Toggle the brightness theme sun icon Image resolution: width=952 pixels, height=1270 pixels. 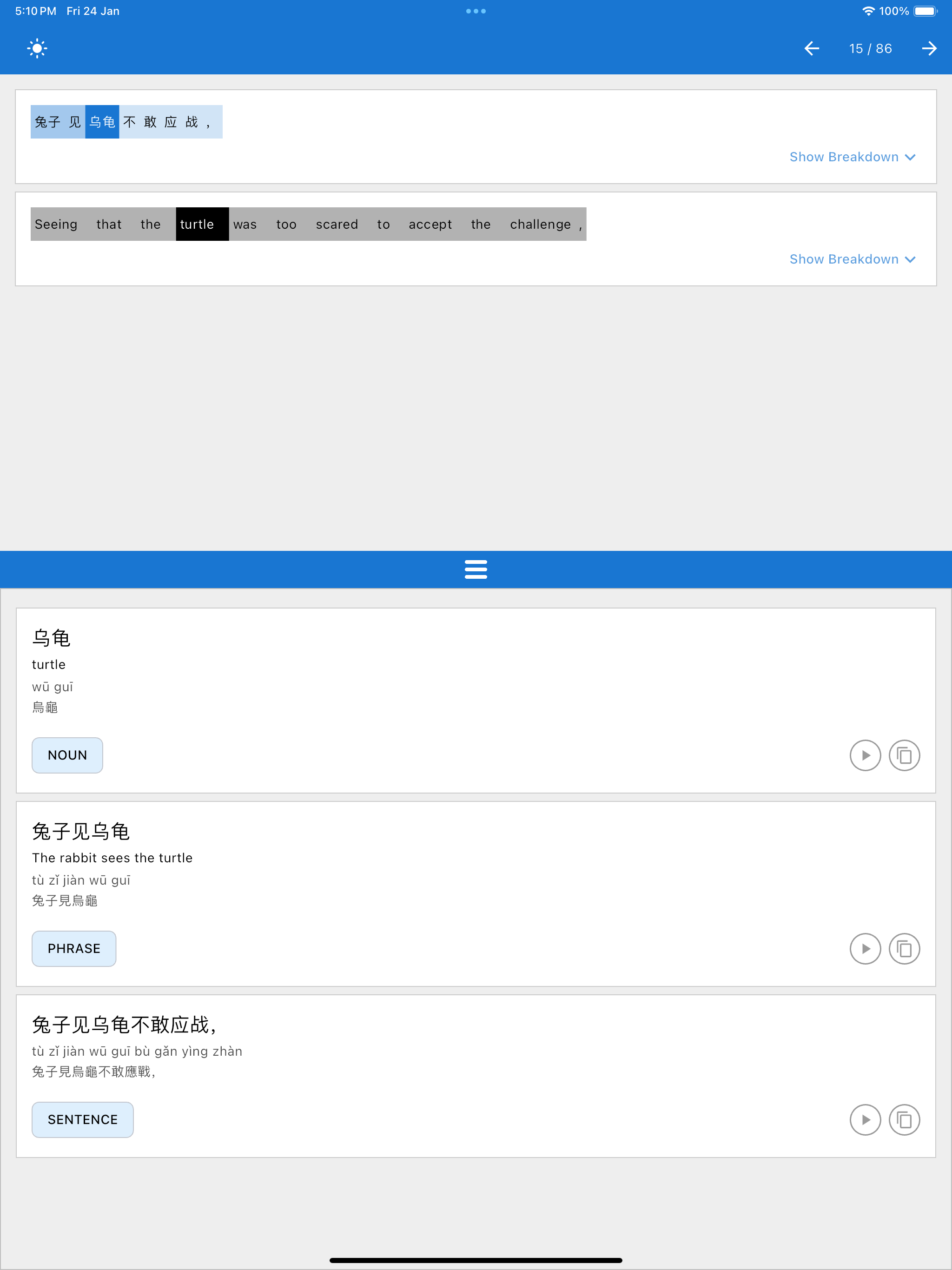37,48
